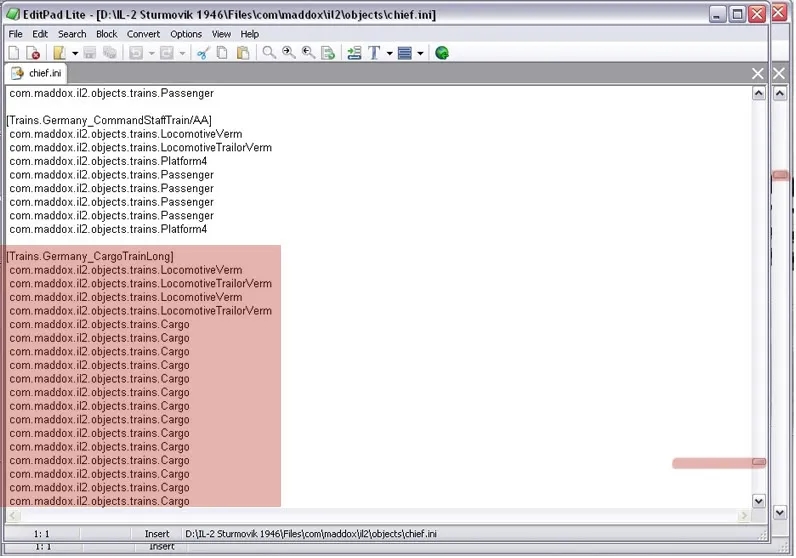This screenshot has width=796, height=558.
Task: Click the editor's vertical scrollbar thumb
Action: (759, 462)
